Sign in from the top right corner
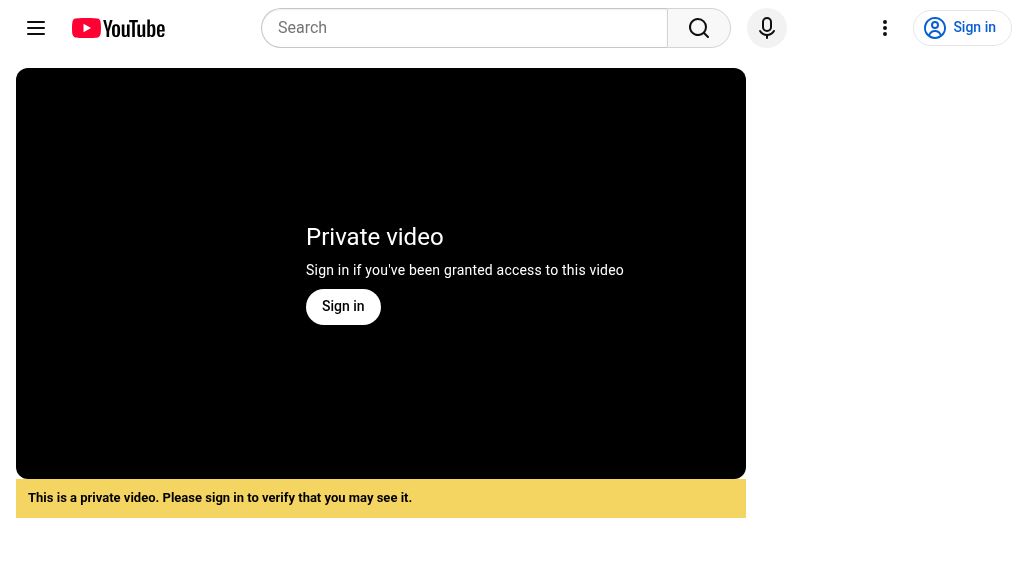The height and width of the screenshot is (578, 1028). (x=962, y=28)
